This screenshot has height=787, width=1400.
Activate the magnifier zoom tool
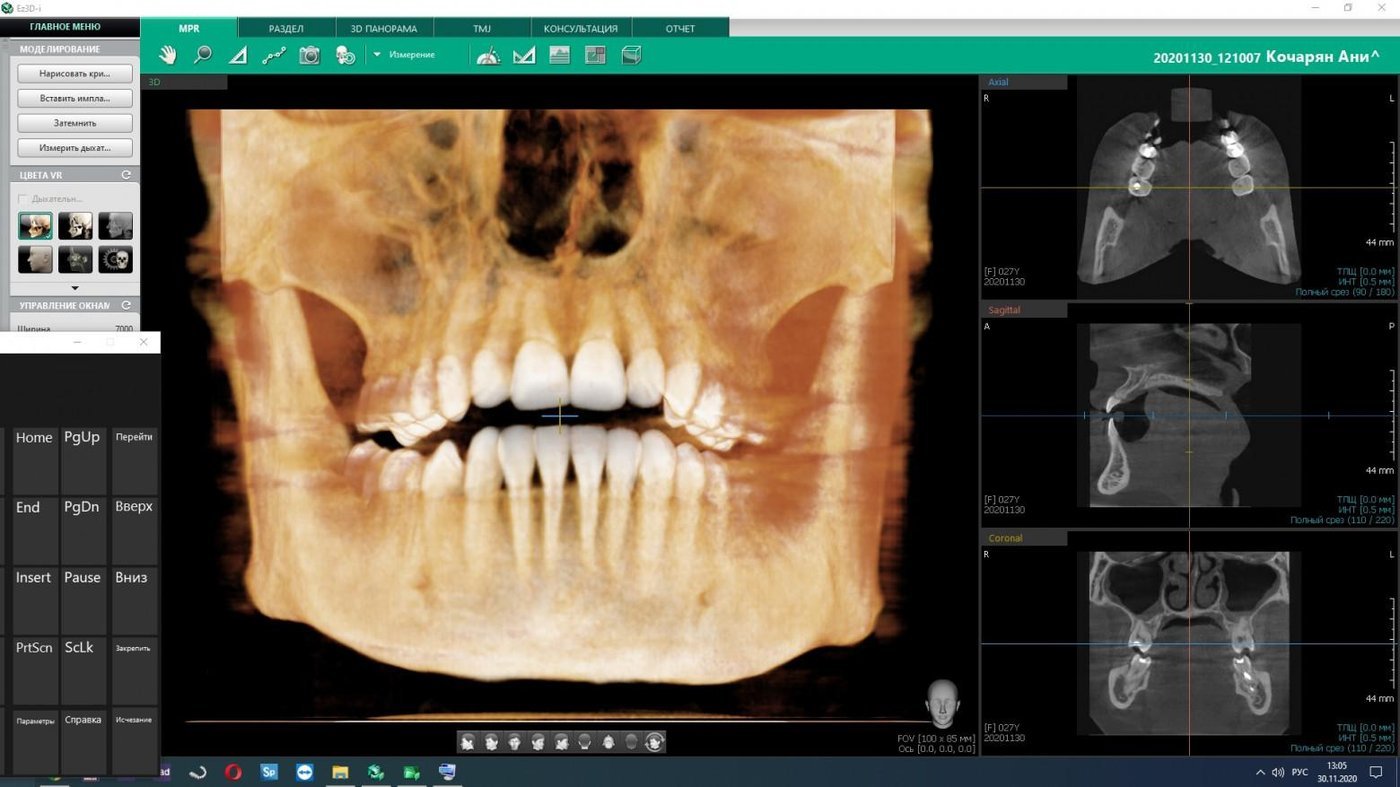(203, 55)
